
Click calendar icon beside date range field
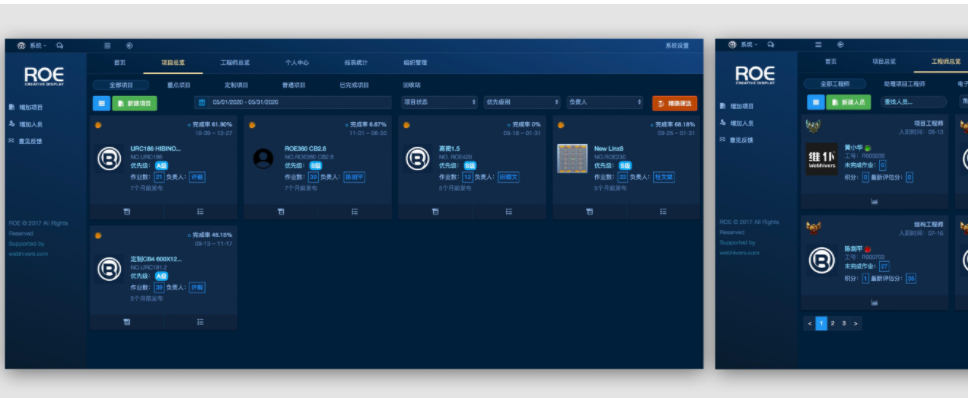coord(201,102)
